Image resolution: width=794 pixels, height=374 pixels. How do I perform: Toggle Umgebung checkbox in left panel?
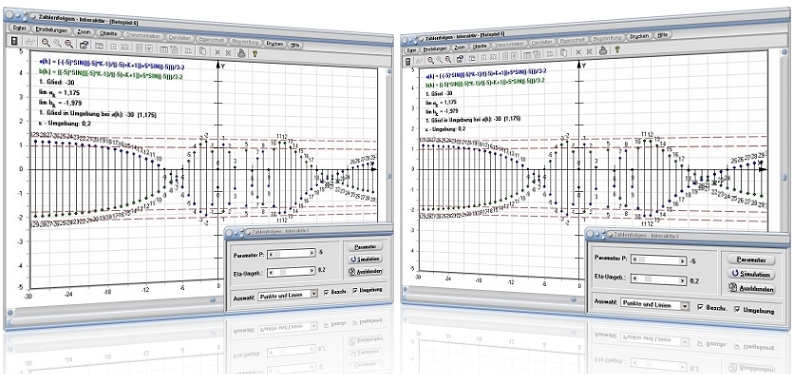coord(355,290)
